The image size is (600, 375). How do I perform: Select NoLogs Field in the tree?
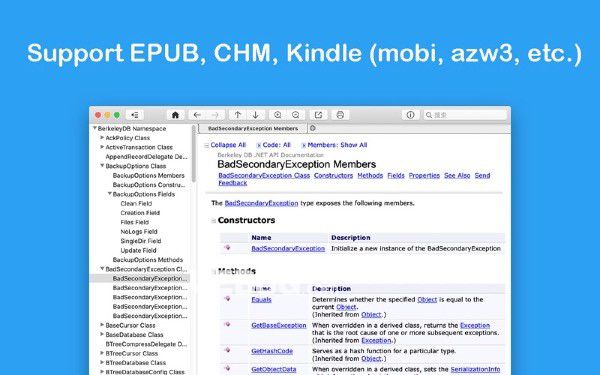tap(139, 232)
